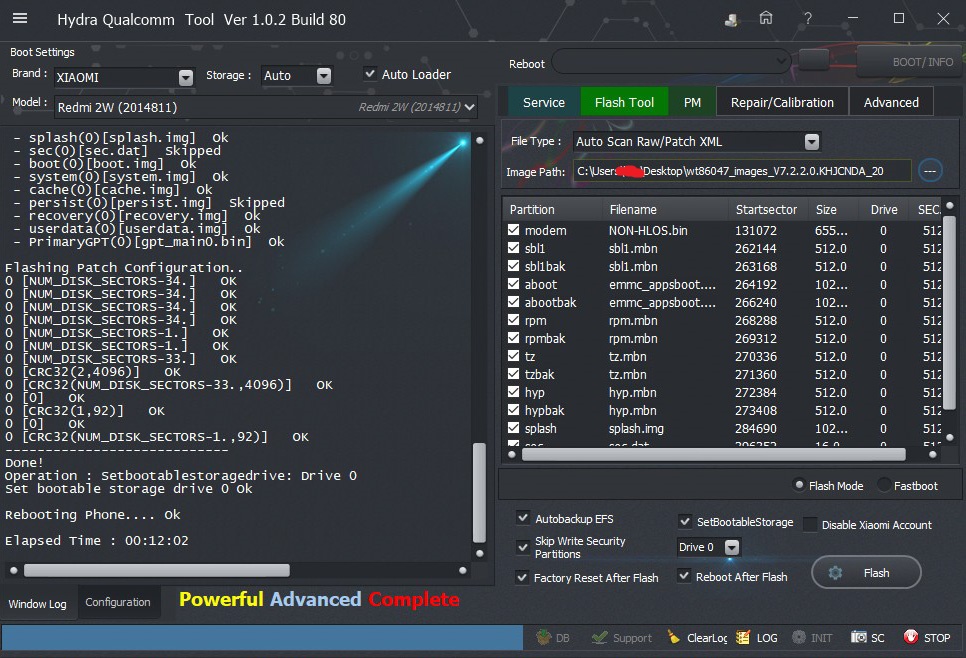Select the Flash Mode radio button
This screenshot has width=966, height=658.
(799, 485)
